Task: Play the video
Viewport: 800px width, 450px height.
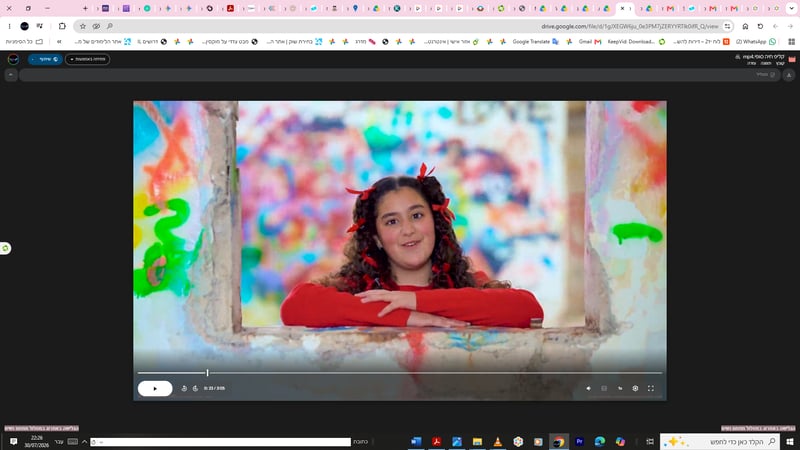Action: [155, 388]
